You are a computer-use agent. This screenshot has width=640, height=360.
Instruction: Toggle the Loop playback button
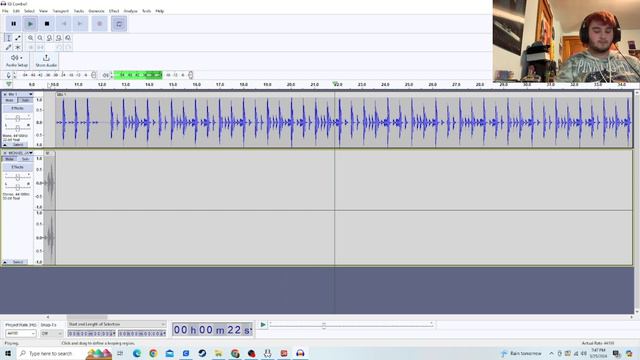pyautogui.click(x=119, y=24)
